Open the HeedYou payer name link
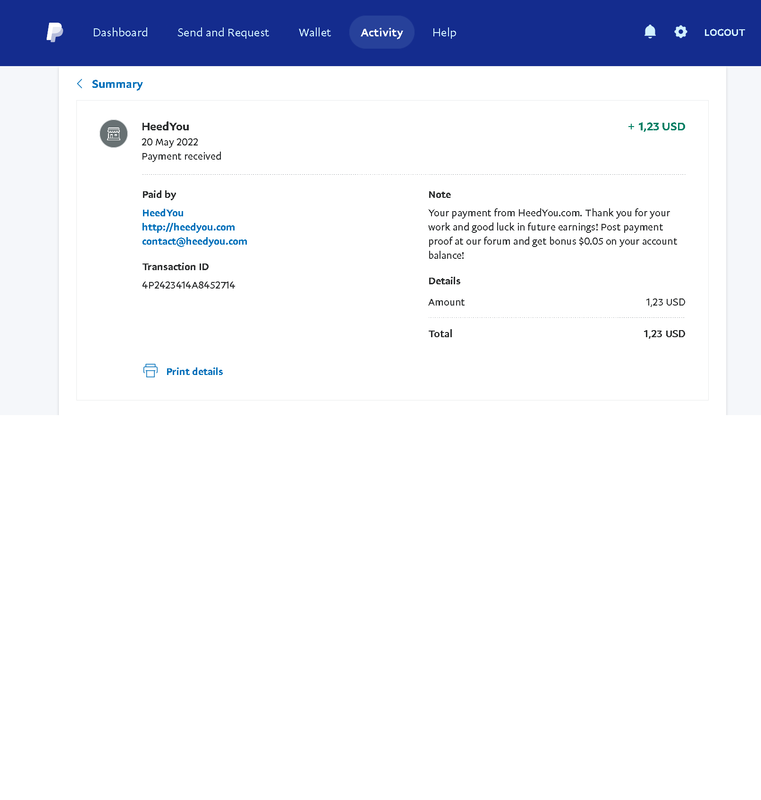This screenshot has height=800, width=761. [x=163, y=213]
